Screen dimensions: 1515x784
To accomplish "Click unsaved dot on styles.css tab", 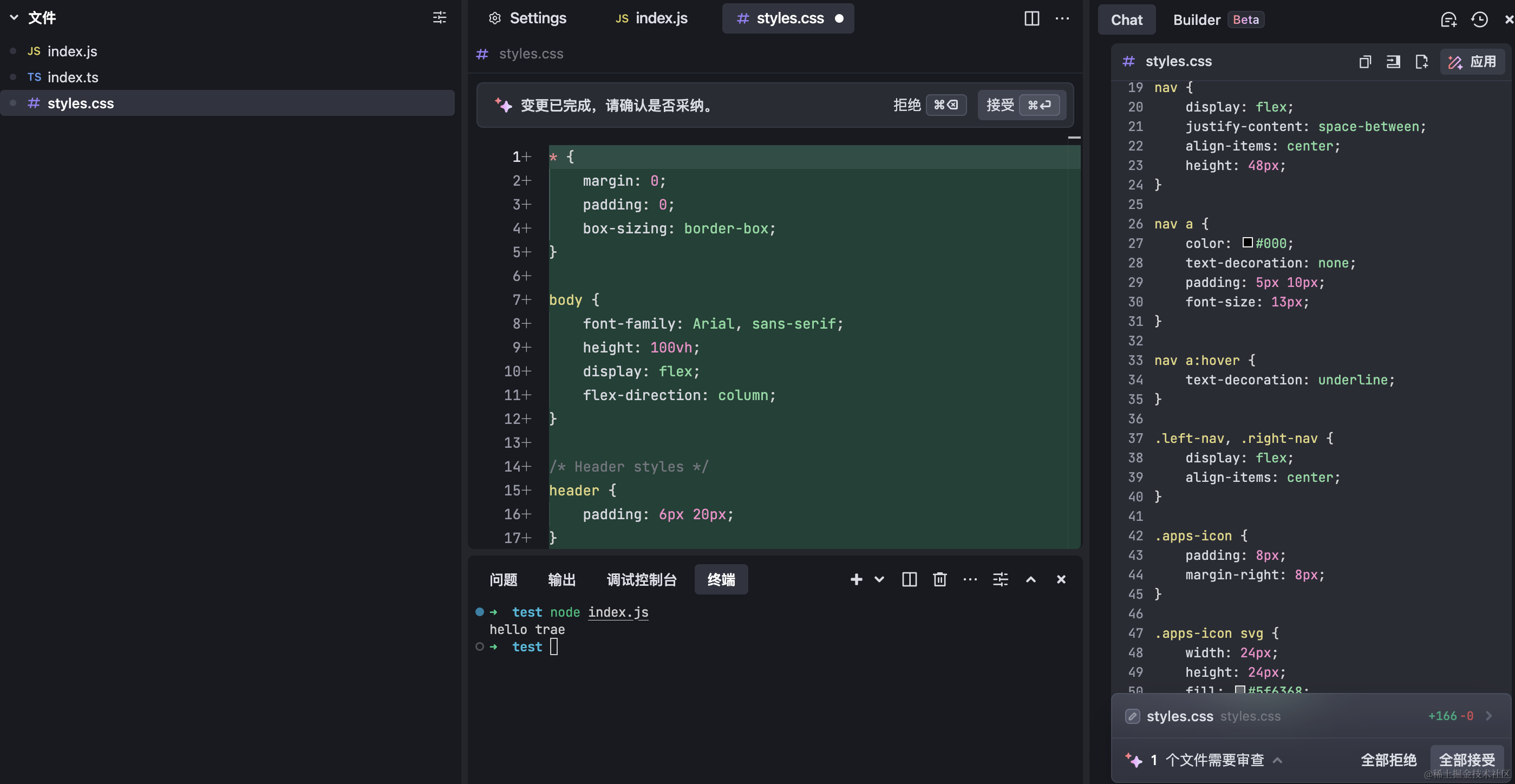I will coord(839,18).
